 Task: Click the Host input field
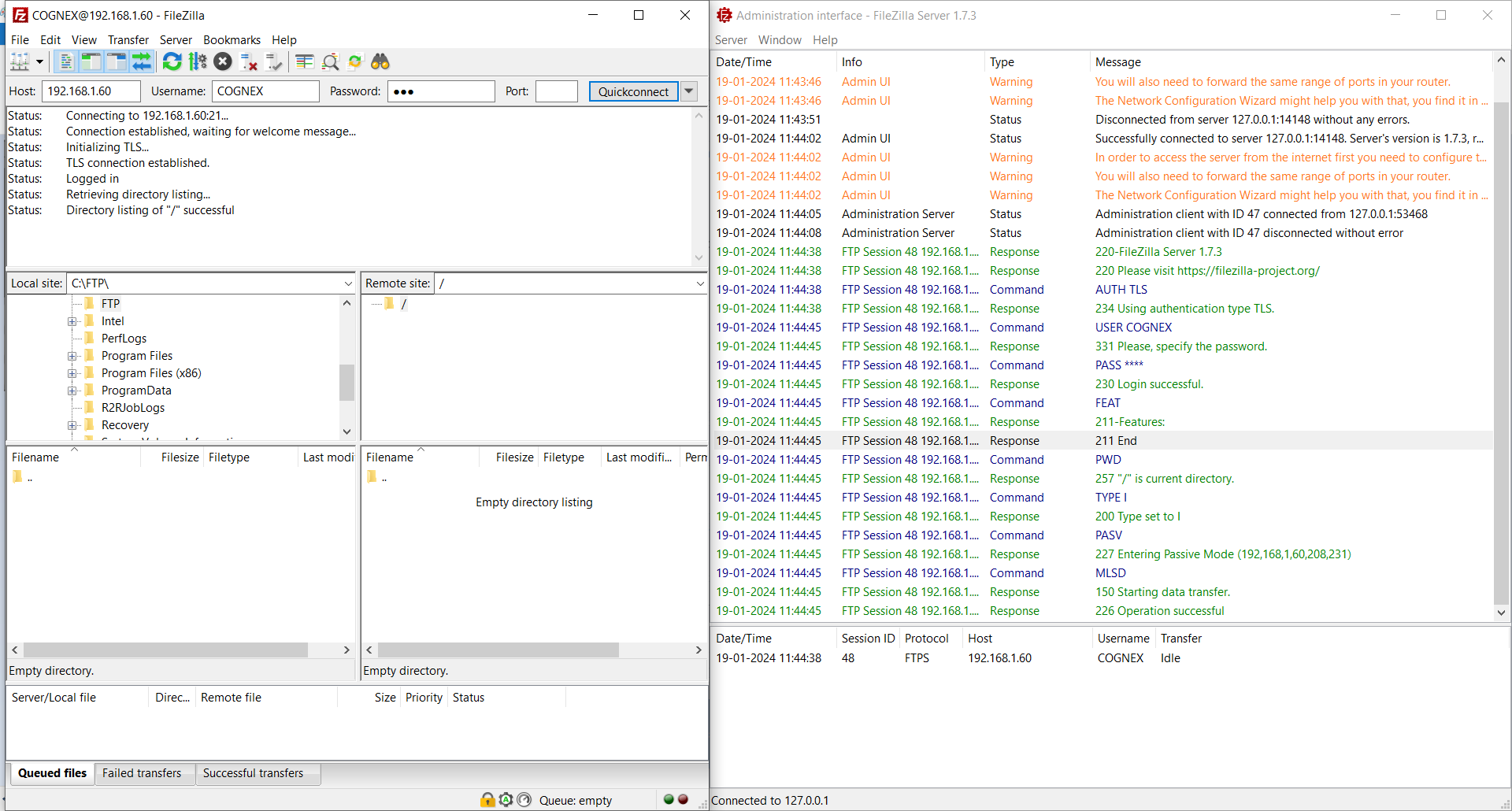click(x=91, y=91)
